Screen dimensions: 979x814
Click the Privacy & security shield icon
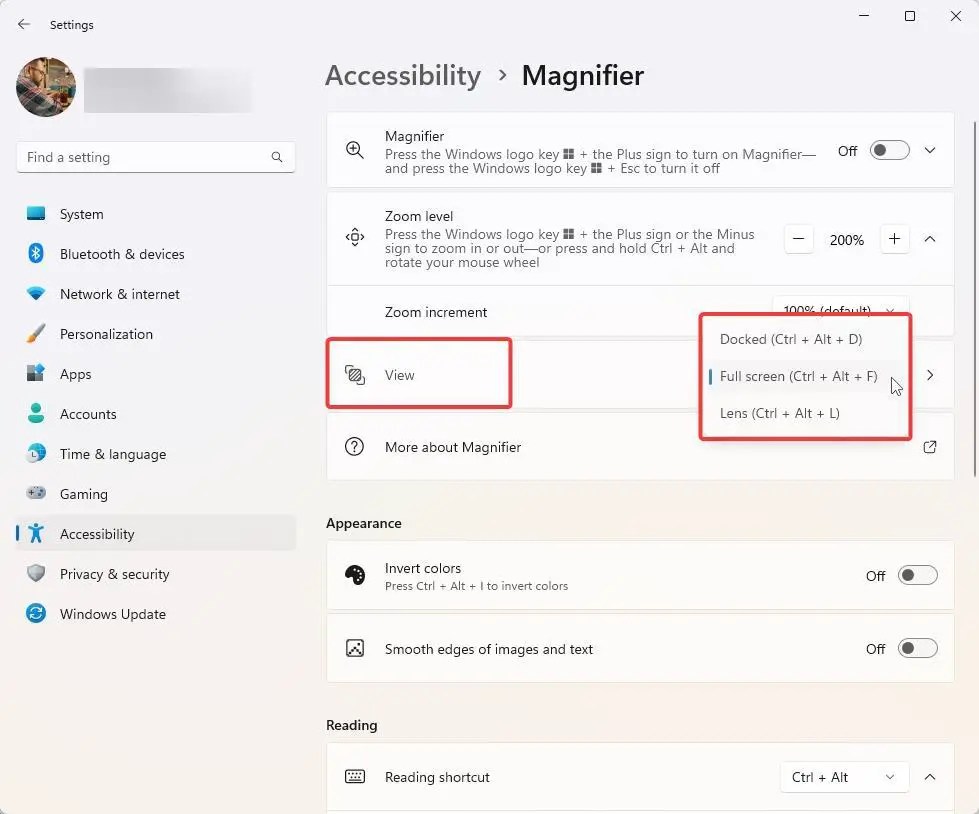(x=36, y=573)
